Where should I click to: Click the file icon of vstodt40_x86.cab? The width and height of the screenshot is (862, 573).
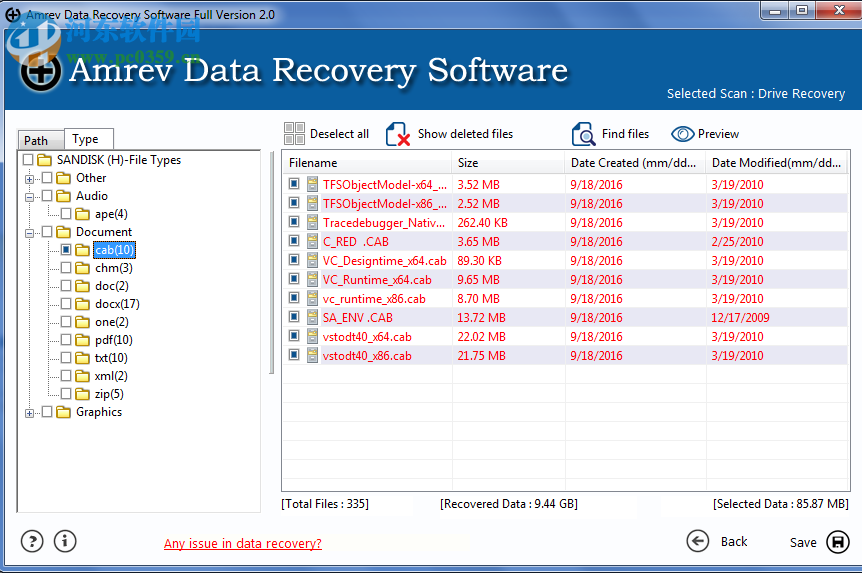point(312,355)
